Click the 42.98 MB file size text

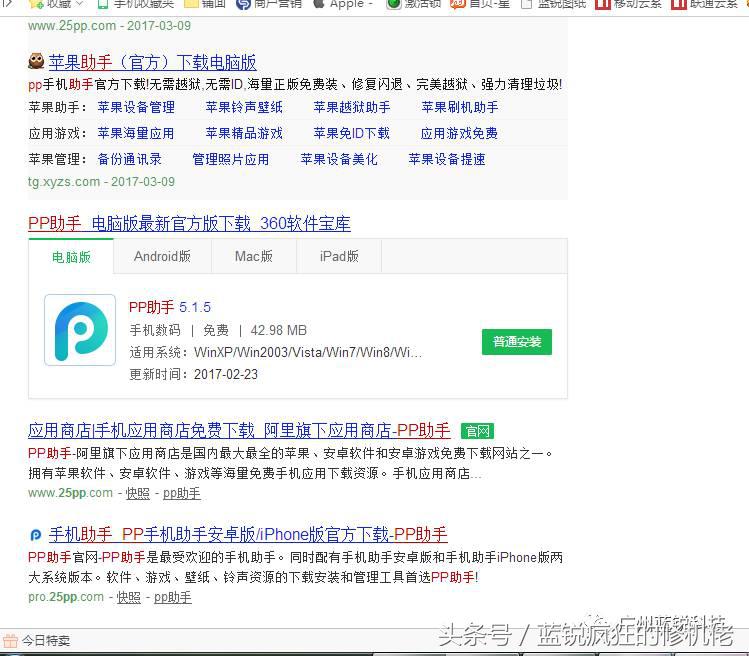tap(278, 331)
